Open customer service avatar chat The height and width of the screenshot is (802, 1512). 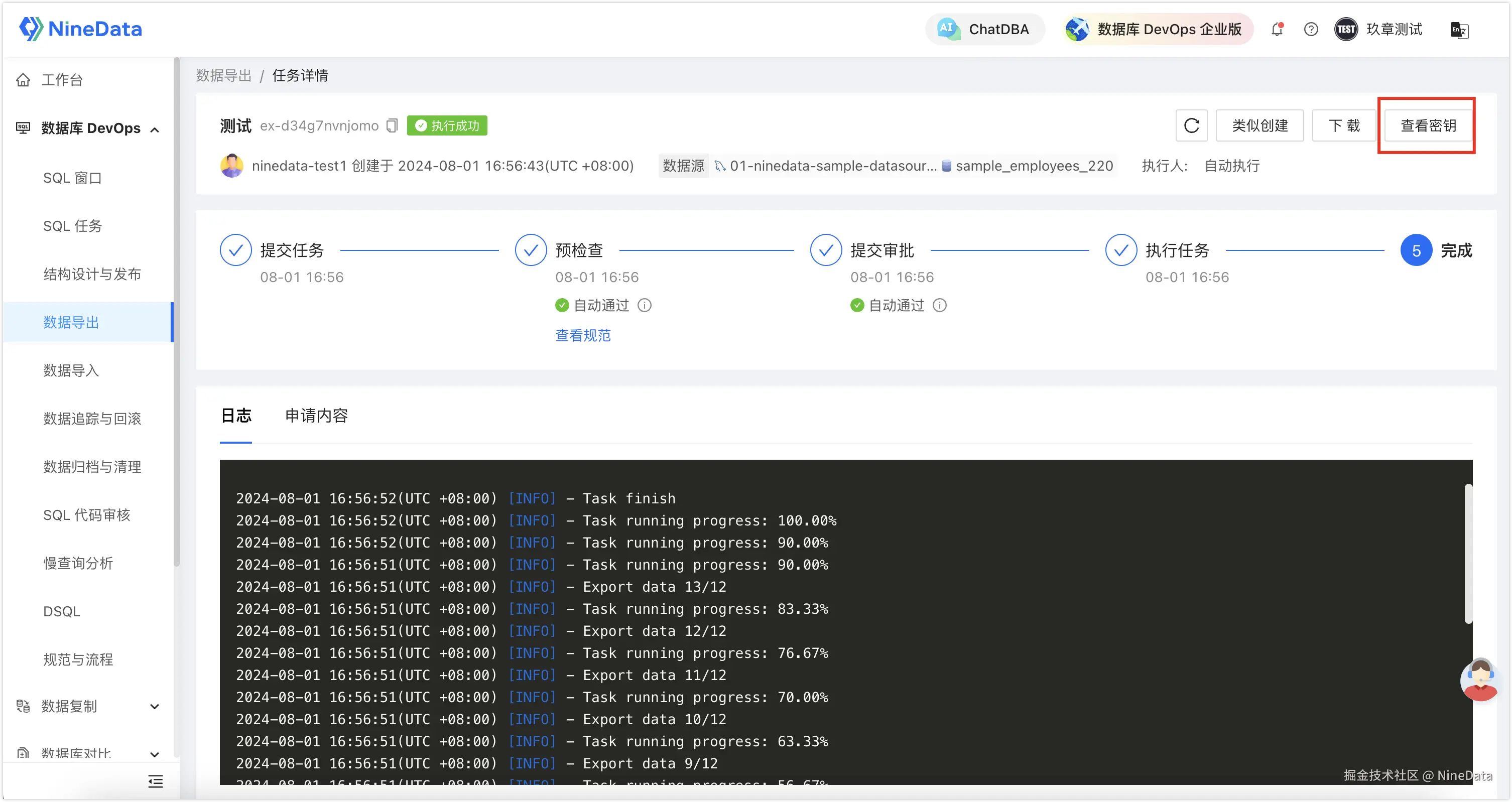point(1480,680)
